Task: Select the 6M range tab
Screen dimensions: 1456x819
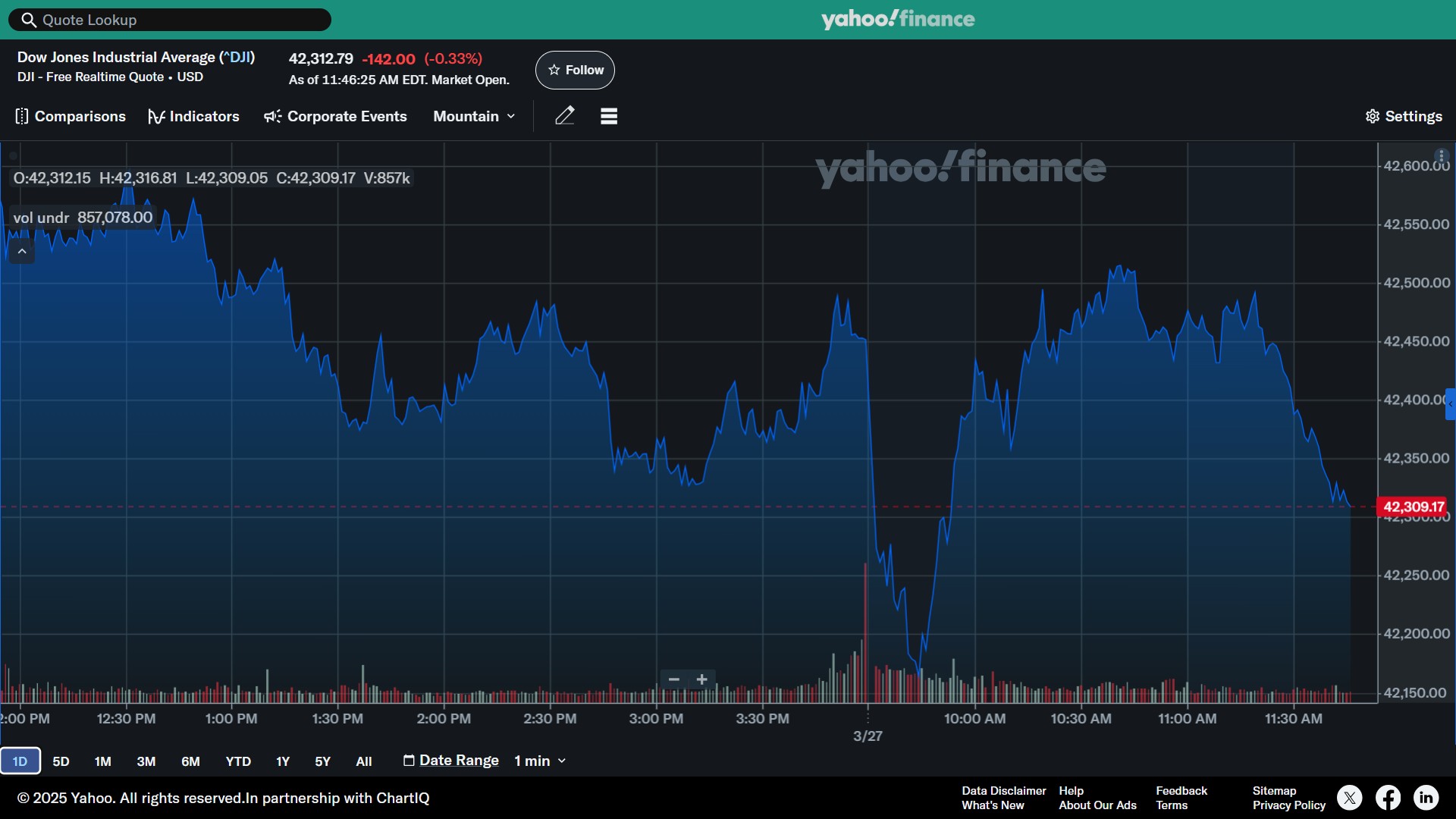Action: click(190, 761)
